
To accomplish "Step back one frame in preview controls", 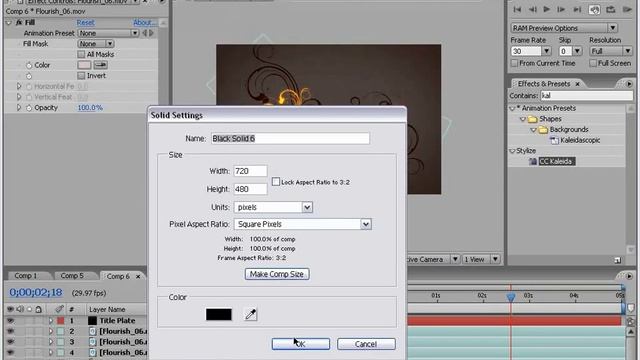I will coord(532,9).
